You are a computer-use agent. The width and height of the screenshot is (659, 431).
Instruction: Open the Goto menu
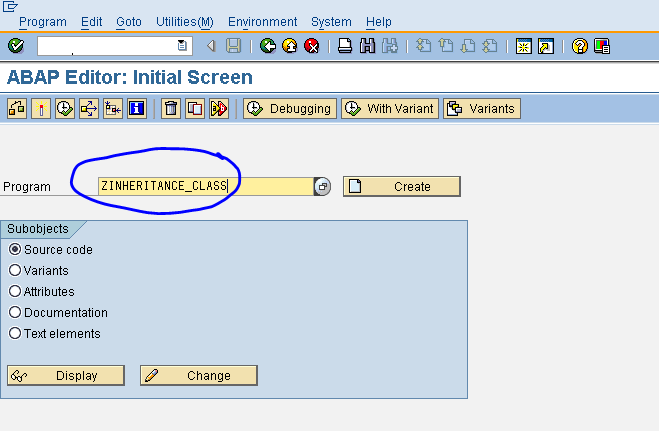tap(129, 22)
